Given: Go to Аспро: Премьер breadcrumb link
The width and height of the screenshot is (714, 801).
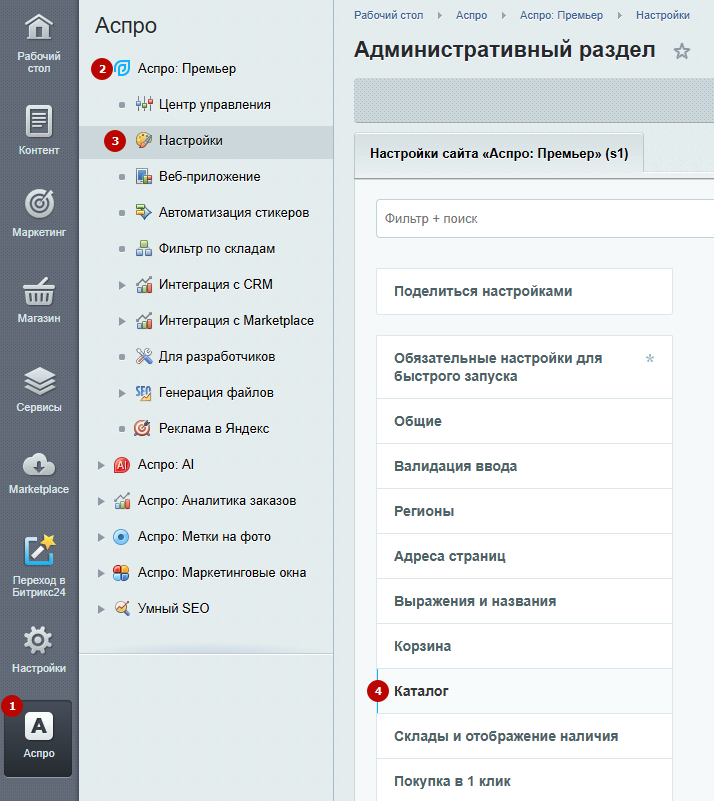Looking at the screenshot, I should 561,15.
